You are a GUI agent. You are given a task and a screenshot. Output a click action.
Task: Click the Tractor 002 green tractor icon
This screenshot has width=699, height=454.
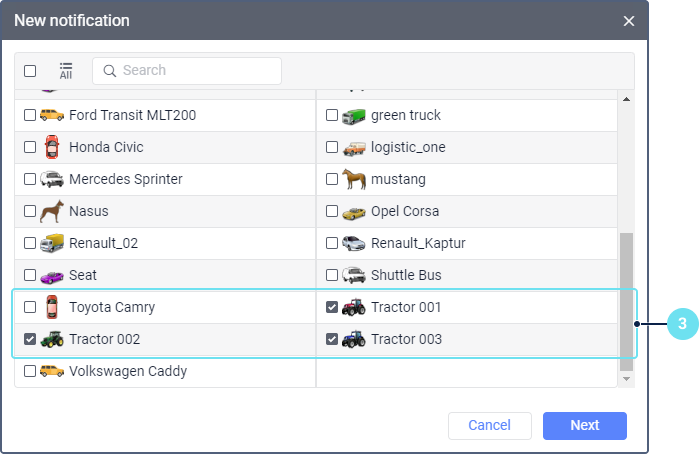click(52, 339)
